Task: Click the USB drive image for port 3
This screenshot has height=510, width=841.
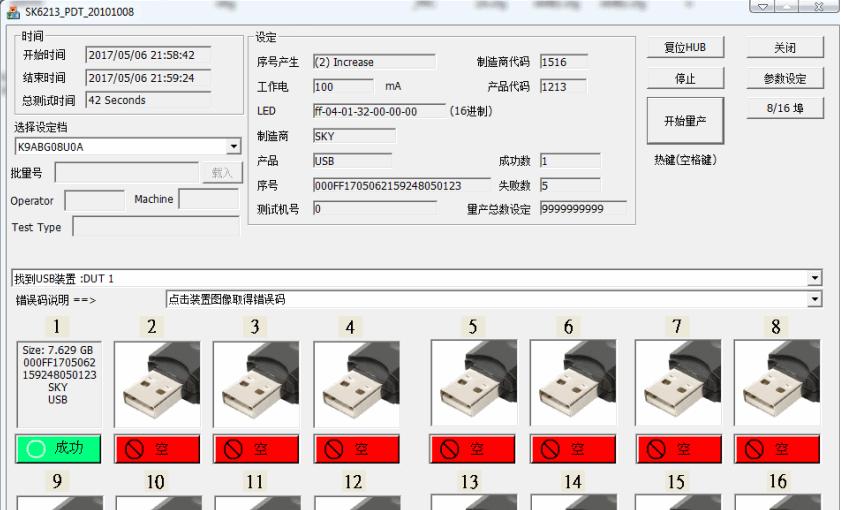Action: [x=257, y=385]
